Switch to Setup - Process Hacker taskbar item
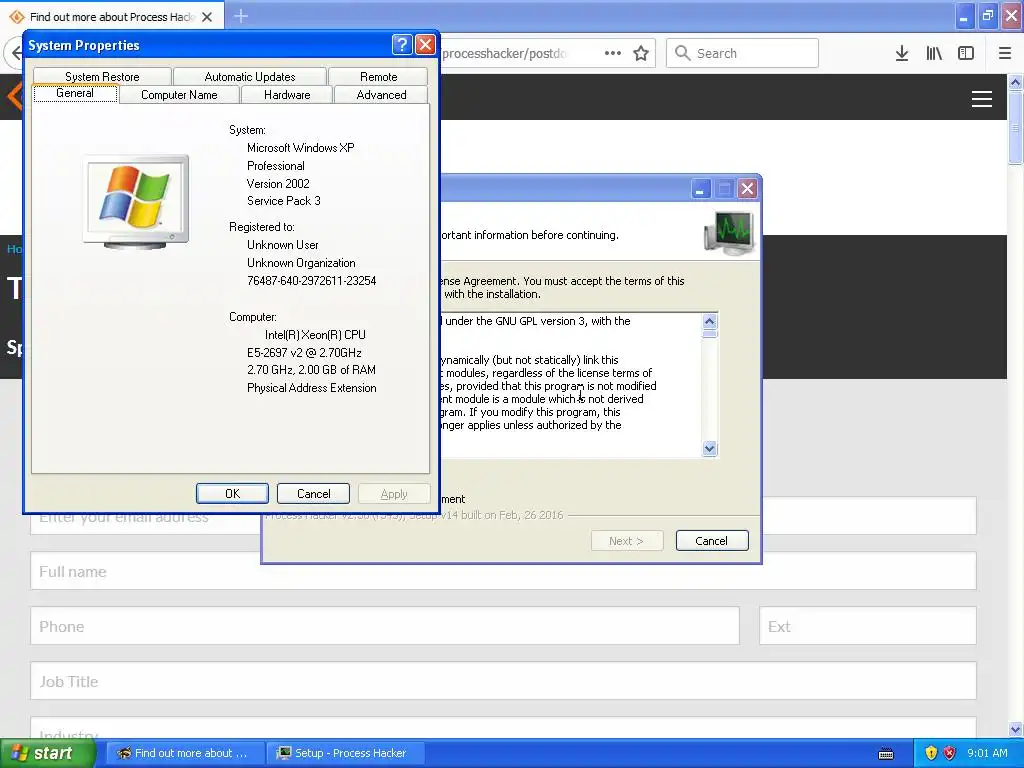This screenshot has height=768, width=1024. click(346, 753)
